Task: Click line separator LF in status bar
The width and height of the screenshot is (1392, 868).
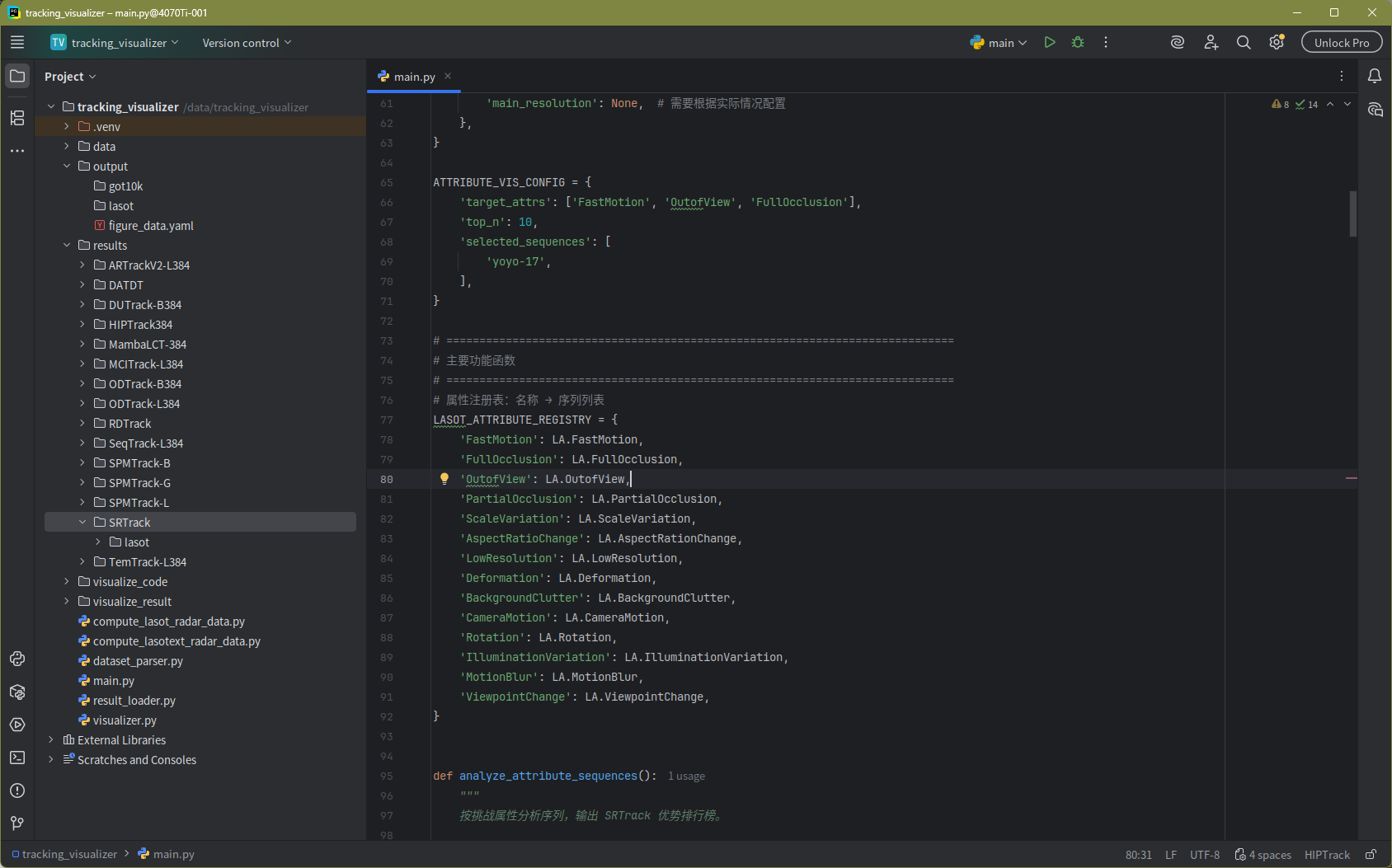Action: tap(1171, 855)
